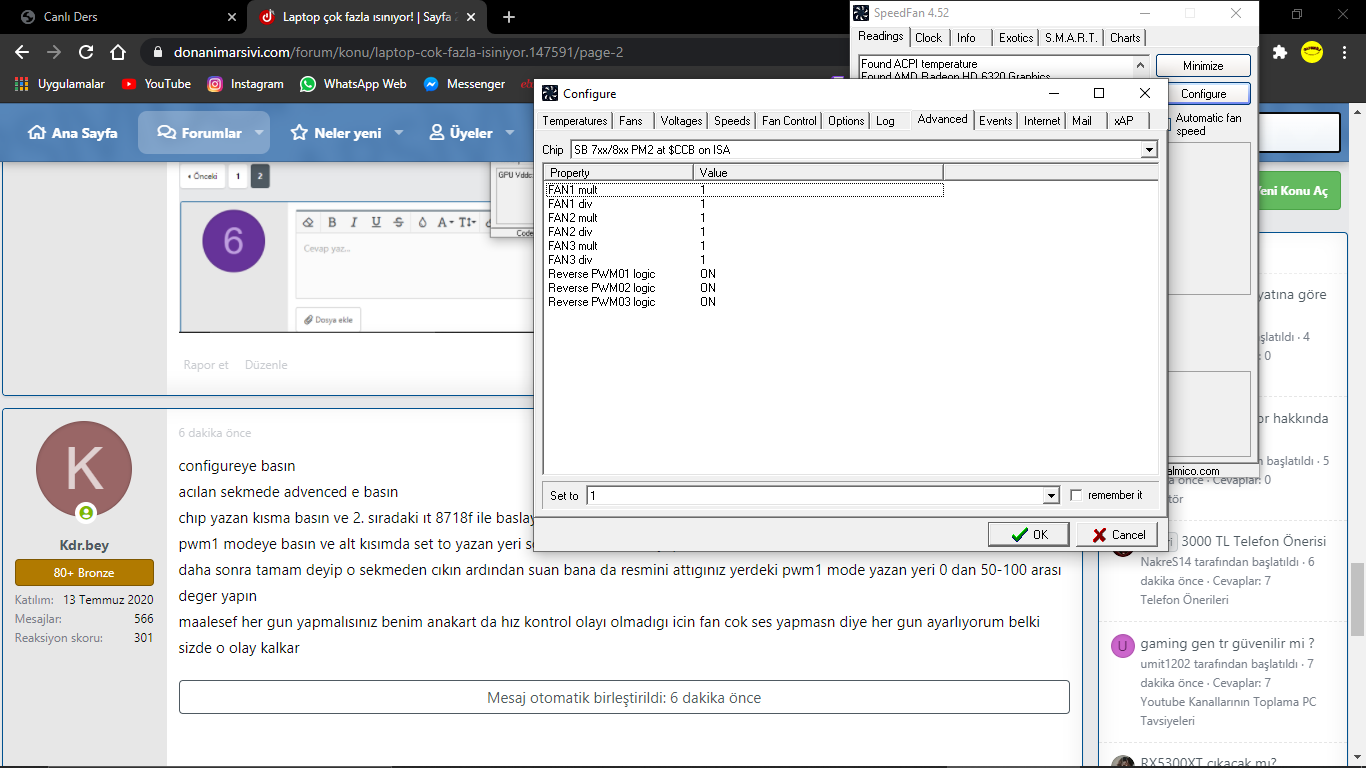Image resolution: width=1366 pixels, height=768 pixels.
Task: Open a new browser tab
Action: pos(509,17)
